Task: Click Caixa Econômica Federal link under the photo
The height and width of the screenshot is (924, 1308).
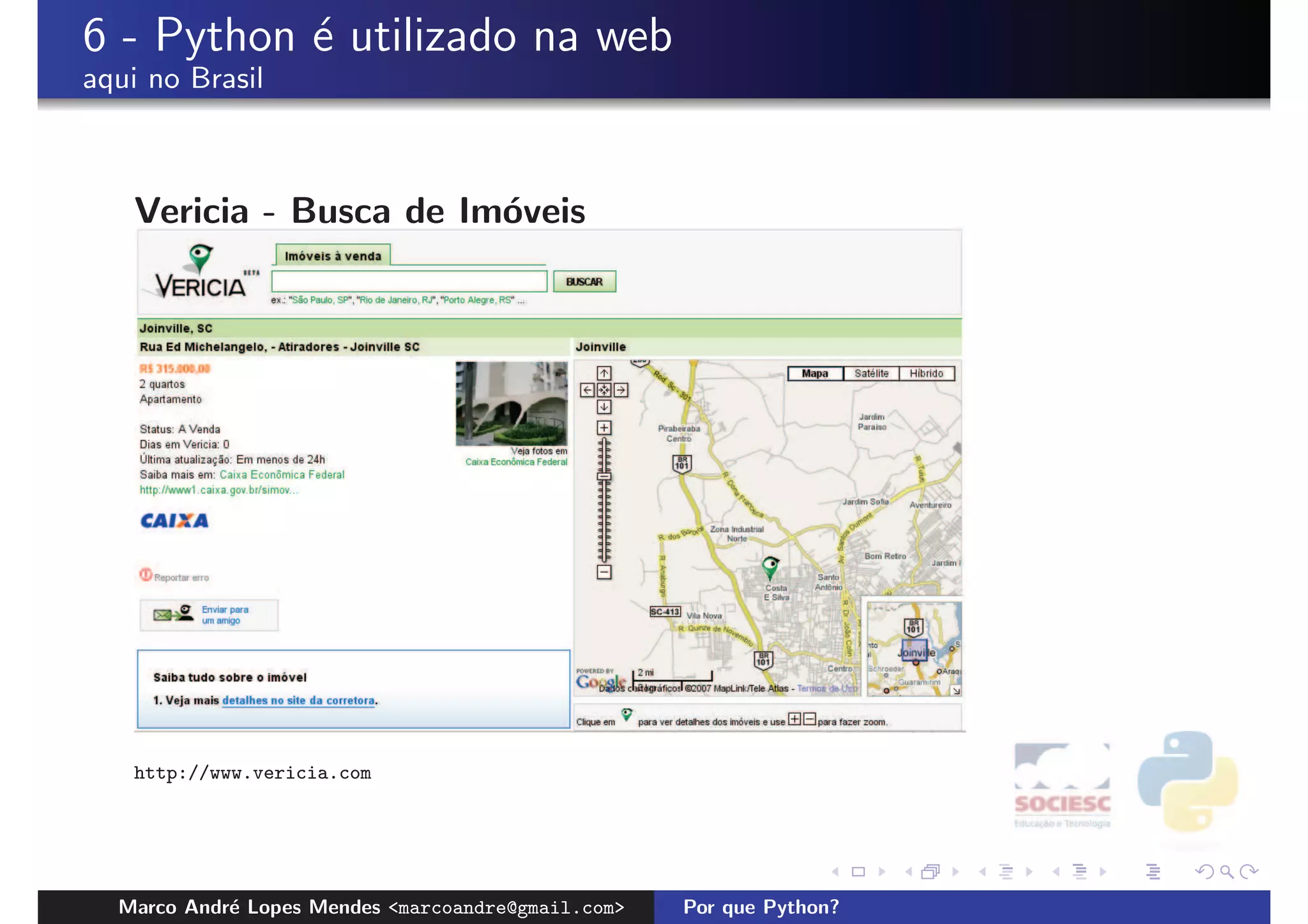Action: (516, 462)
